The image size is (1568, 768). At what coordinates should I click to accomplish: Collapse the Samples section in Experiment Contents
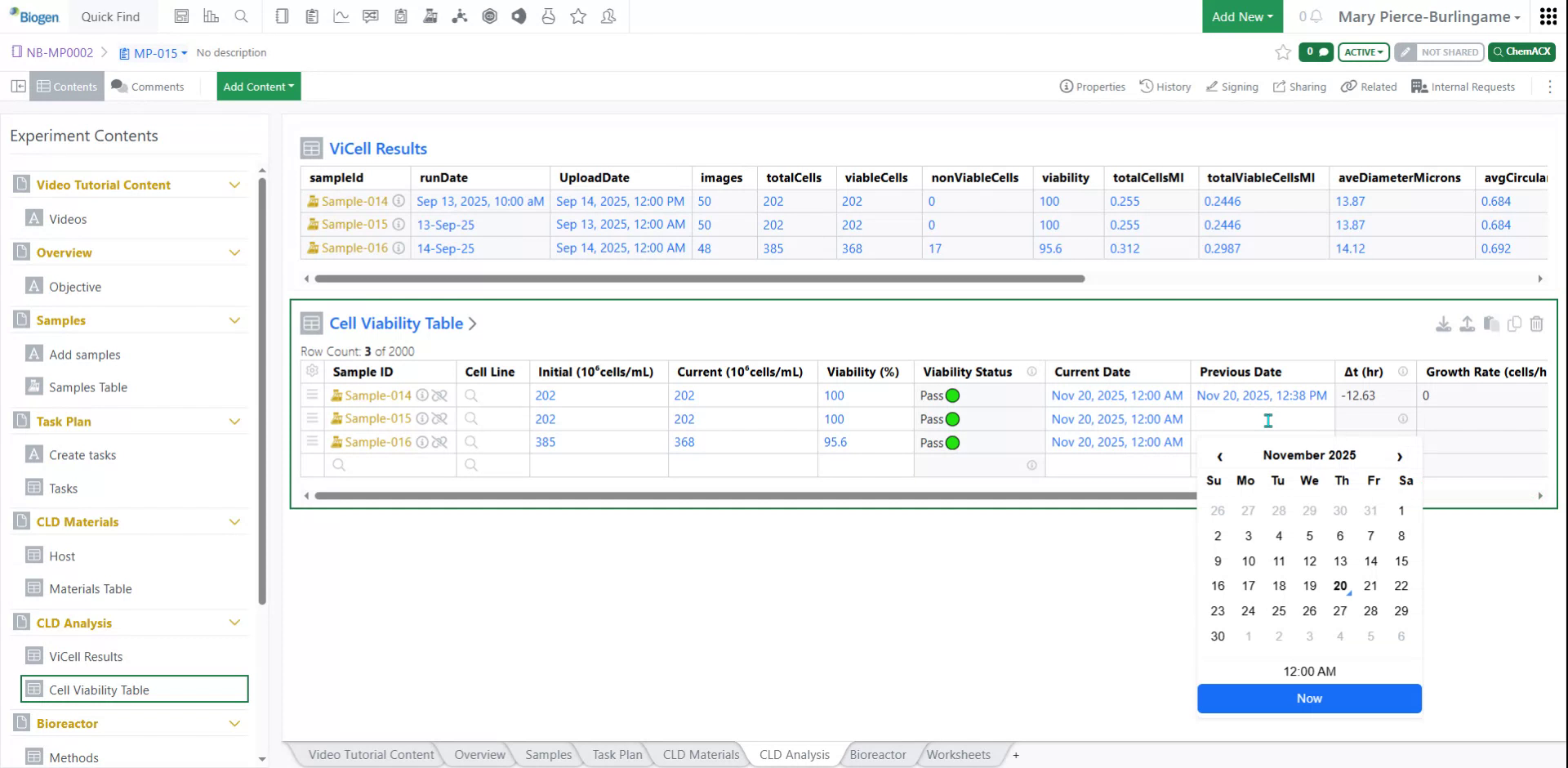click(235, 319)
